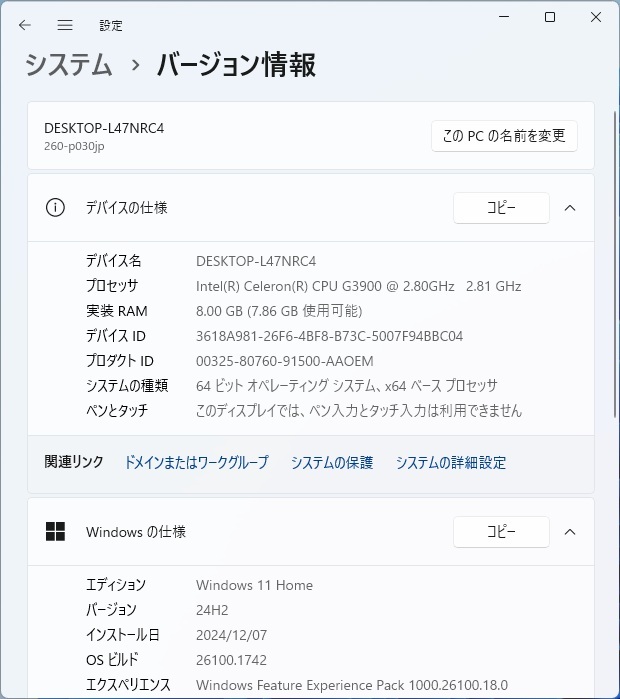This screenshot has width=620, height=699.
Task: Click the バージョン情報 page title
Action: click(x=237, y=65)
